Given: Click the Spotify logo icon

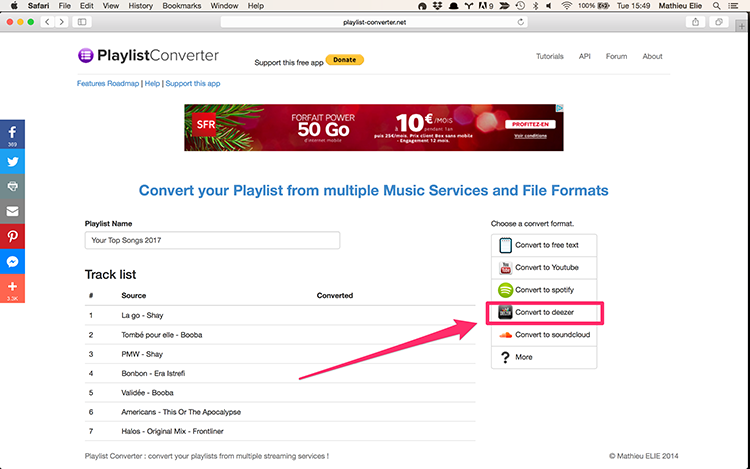Looking at the screenshot, I should [505, 290].
